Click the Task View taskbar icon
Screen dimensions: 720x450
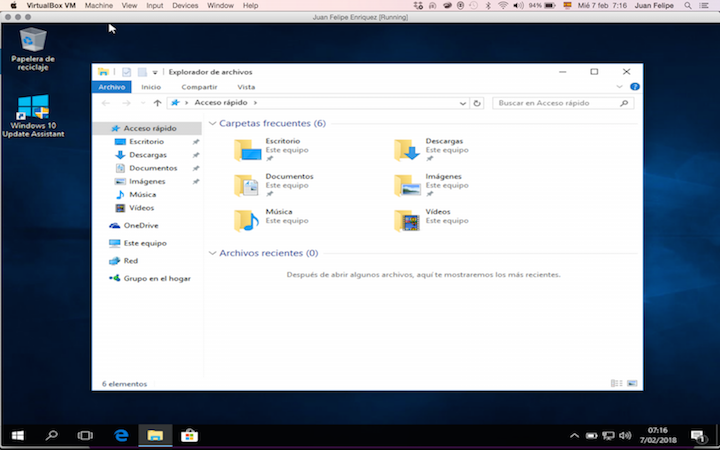pyautogui.click(x=85, y=435)
